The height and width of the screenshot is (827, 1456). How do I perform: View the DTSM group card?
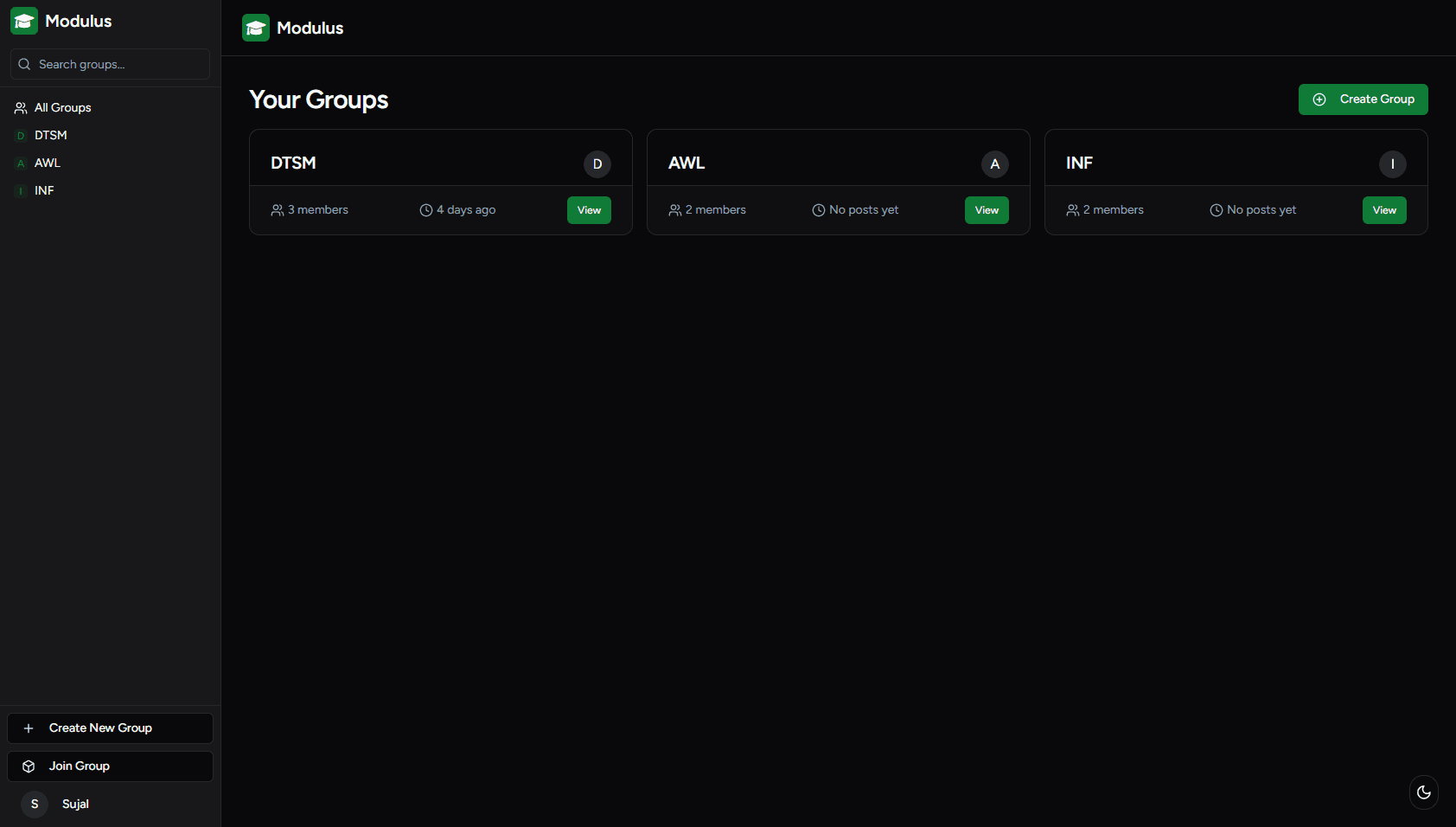[x=589, y=210]
